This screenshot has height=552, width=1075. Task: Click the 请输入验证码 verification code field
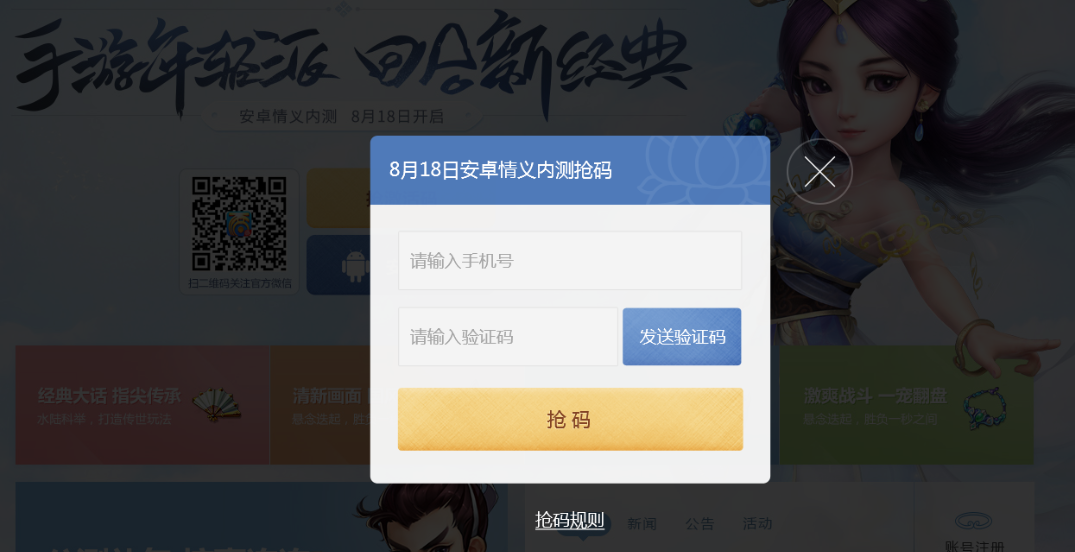[508, 337]
